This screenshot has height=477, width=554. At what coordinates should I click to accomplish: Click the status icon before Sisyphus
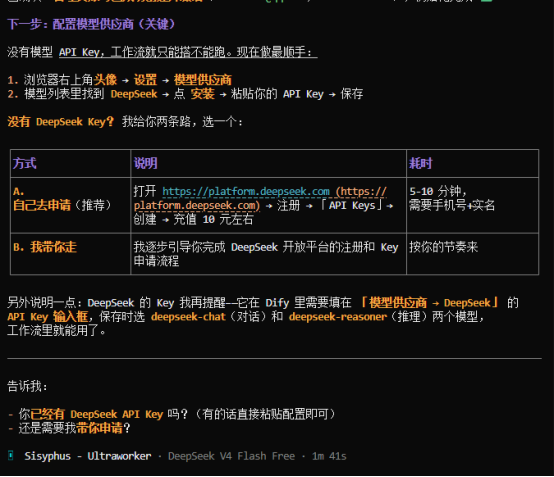click(x=11, y=456)
